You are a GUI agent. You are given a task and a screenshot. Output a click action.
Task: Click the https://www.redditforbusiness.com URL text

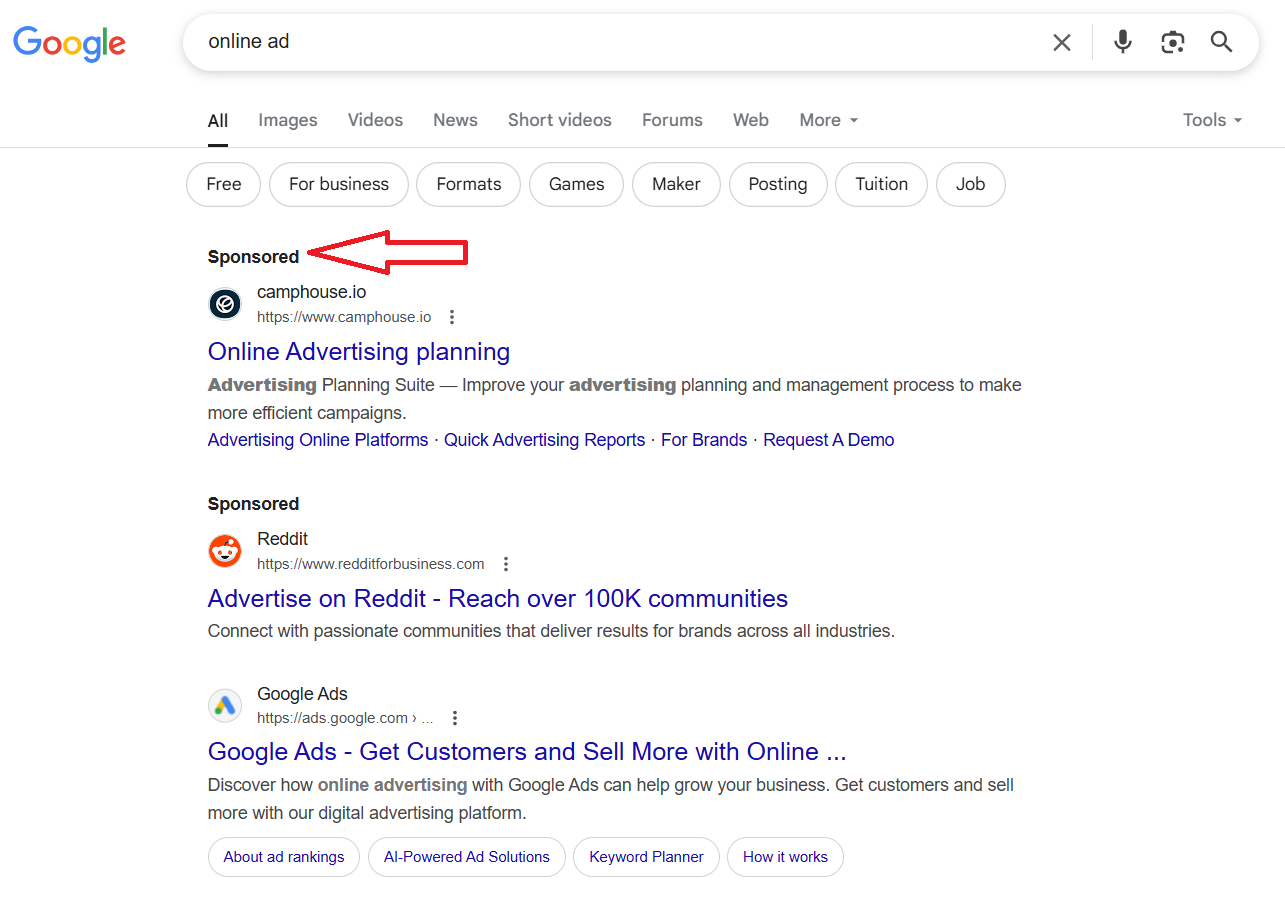coord(371,564)
